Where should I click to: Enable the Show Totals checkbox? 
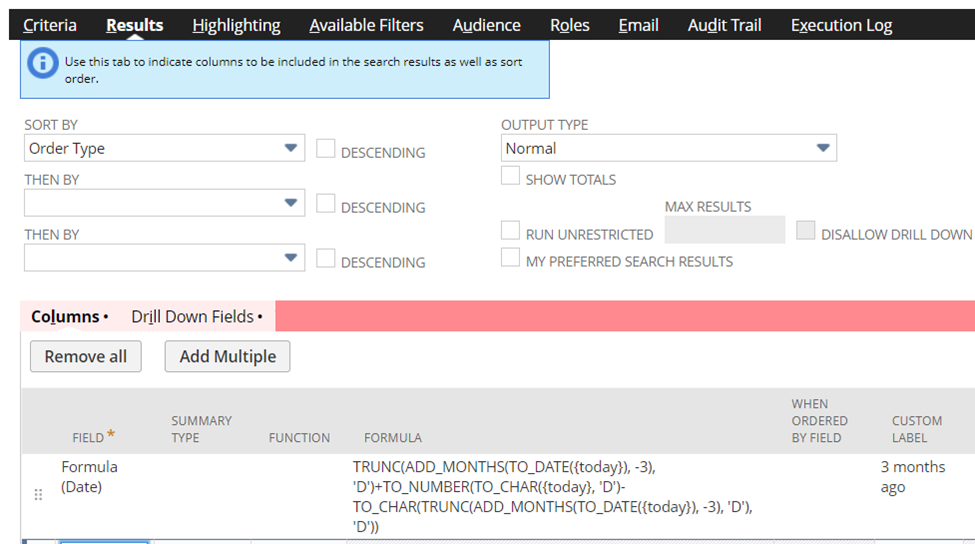point(511,175)
